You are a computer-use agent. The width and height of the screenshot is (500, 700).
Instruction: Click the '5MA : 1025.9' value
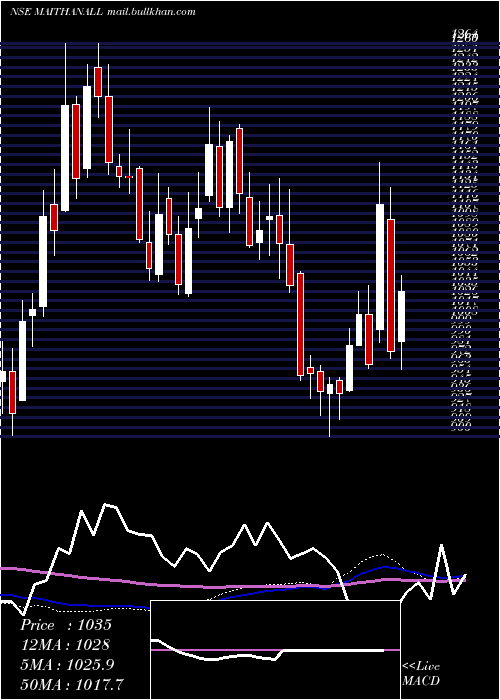click(67, 665)
